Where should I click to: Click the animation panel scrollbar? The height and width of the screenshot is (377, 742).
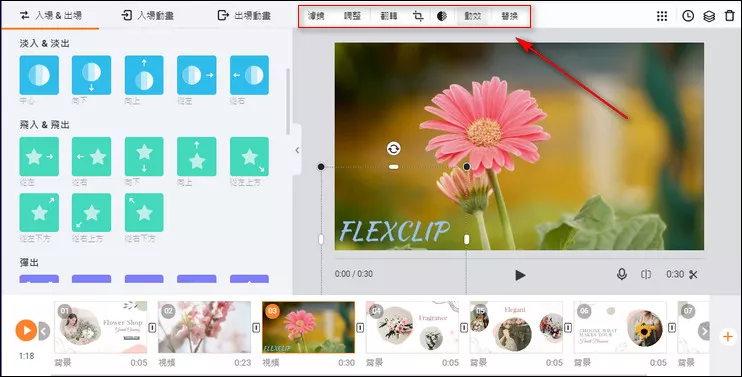tap(288, 102)
